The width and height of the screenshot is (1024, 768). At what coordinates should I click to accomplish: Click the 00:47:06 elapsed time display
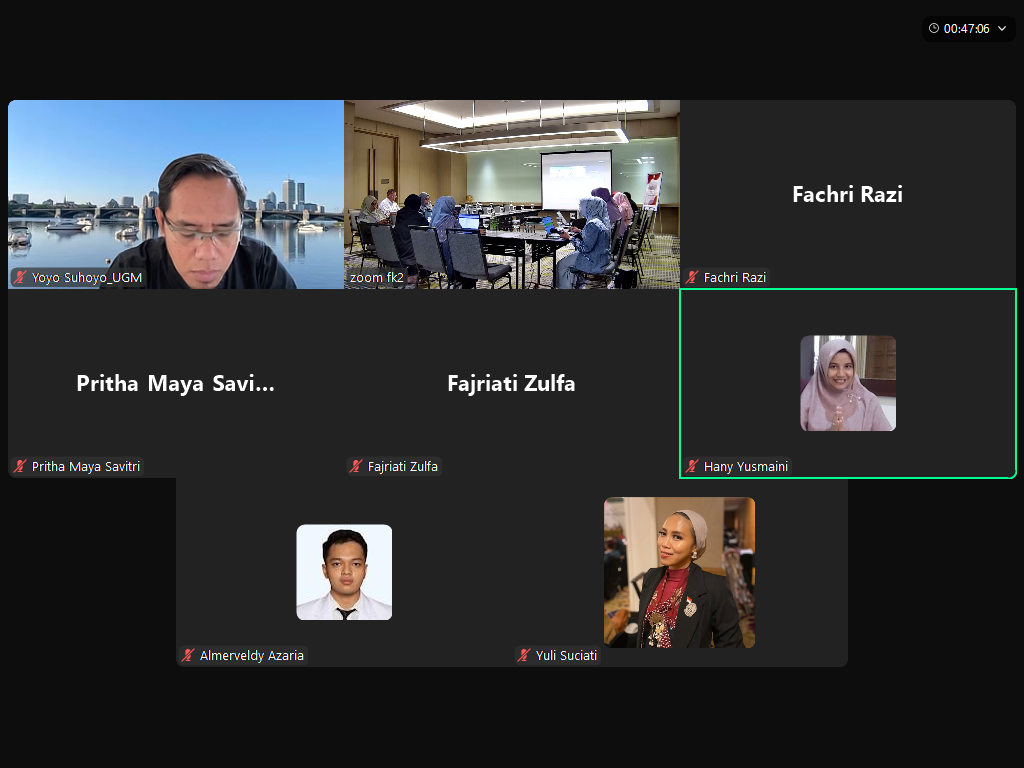tap(967, 29)
